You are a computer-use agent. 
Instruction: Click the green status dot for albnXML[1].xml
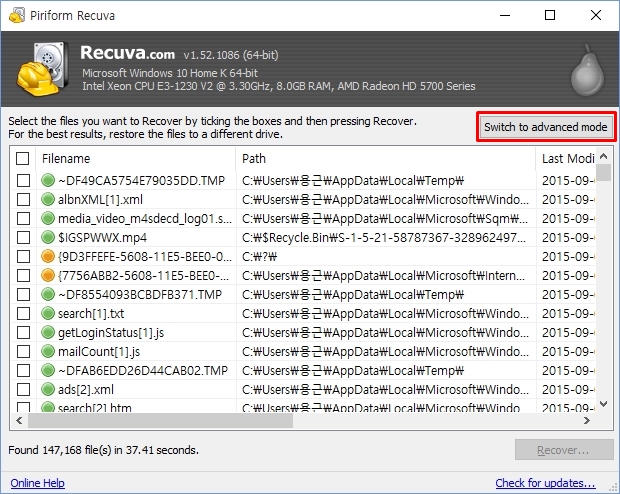coord(48,199)
